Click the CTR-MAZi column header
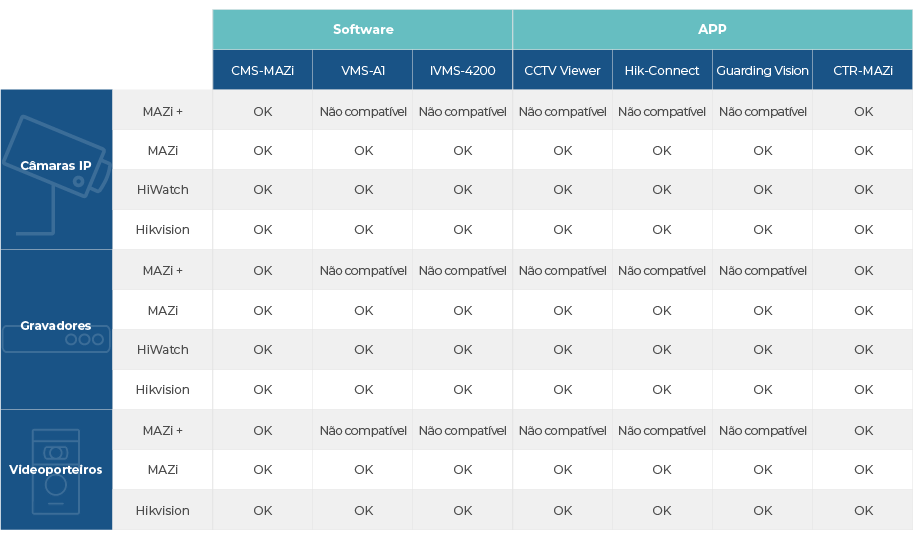The image size is (915, 536). coord(862,70)
